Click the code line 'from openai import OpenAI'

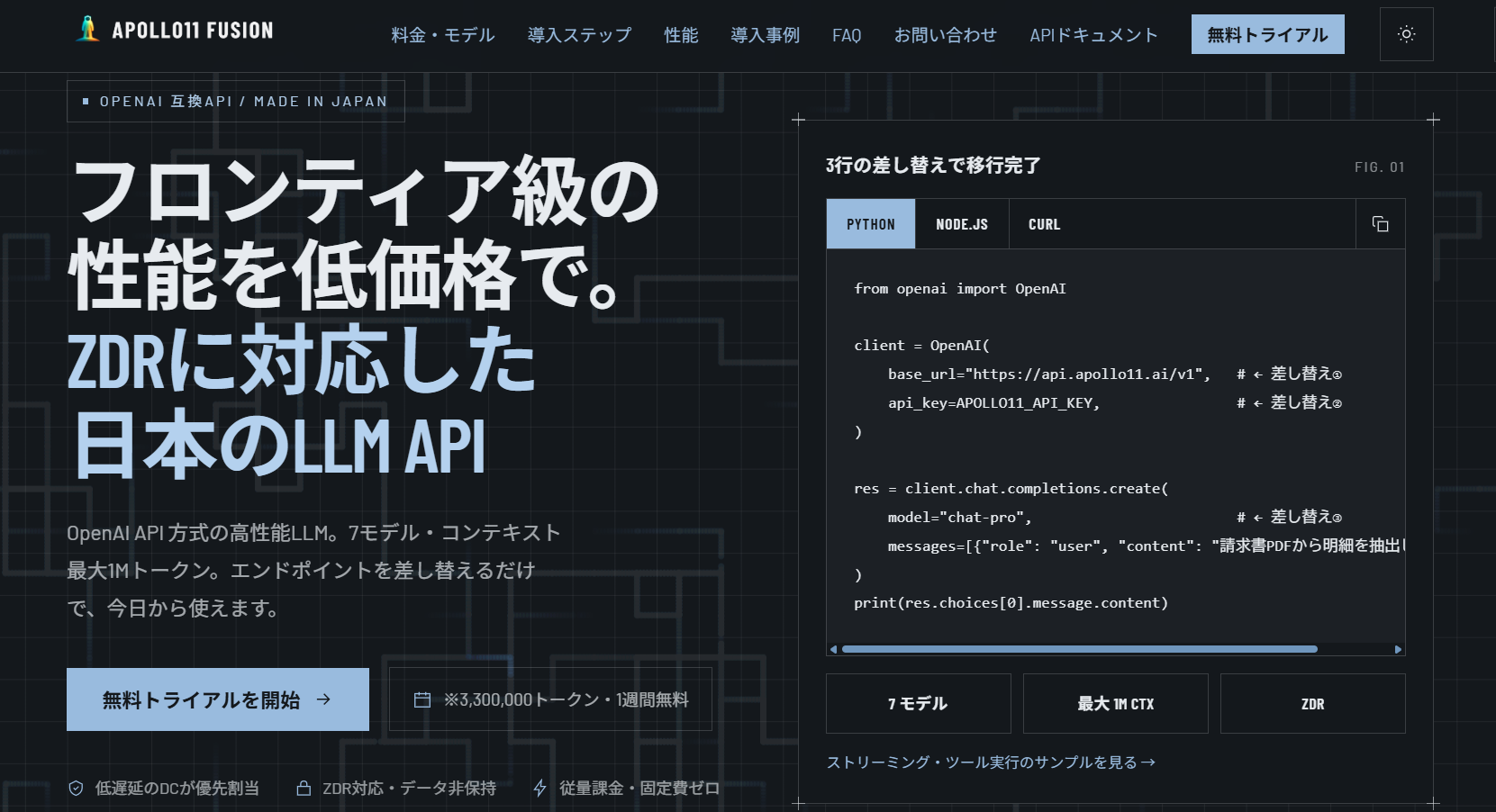tap(960, 289)
